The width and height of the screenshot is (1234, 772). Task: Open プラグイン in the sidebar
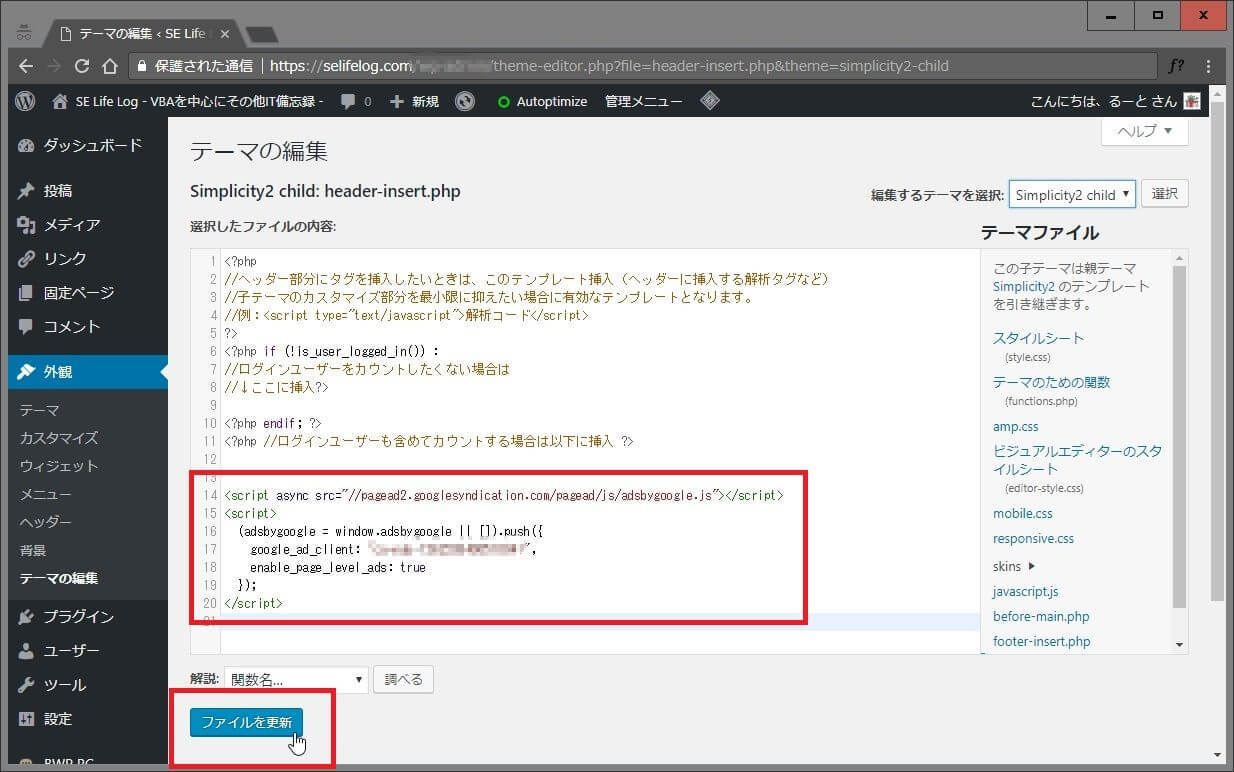[x=78, y=617]
